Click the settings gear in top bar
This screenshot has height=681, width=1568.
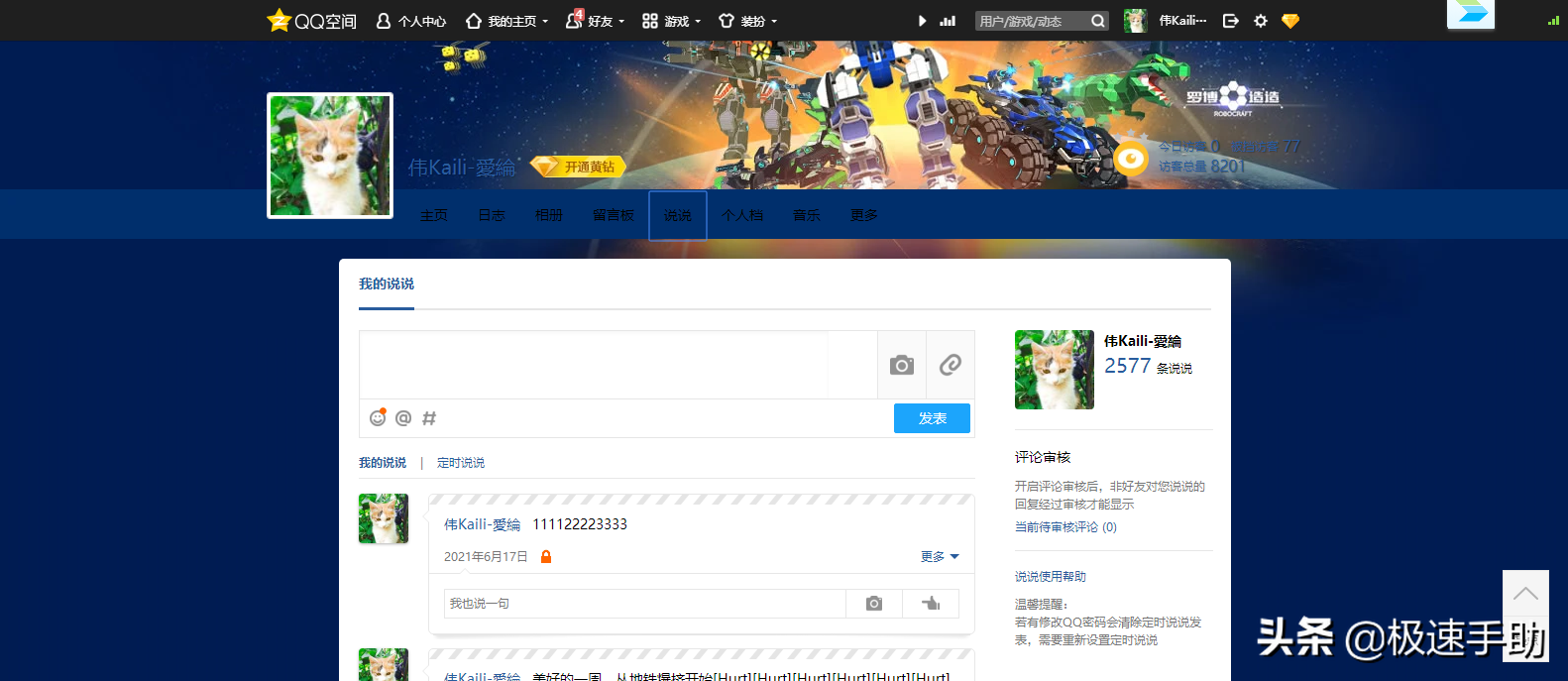click(1260, 21)
